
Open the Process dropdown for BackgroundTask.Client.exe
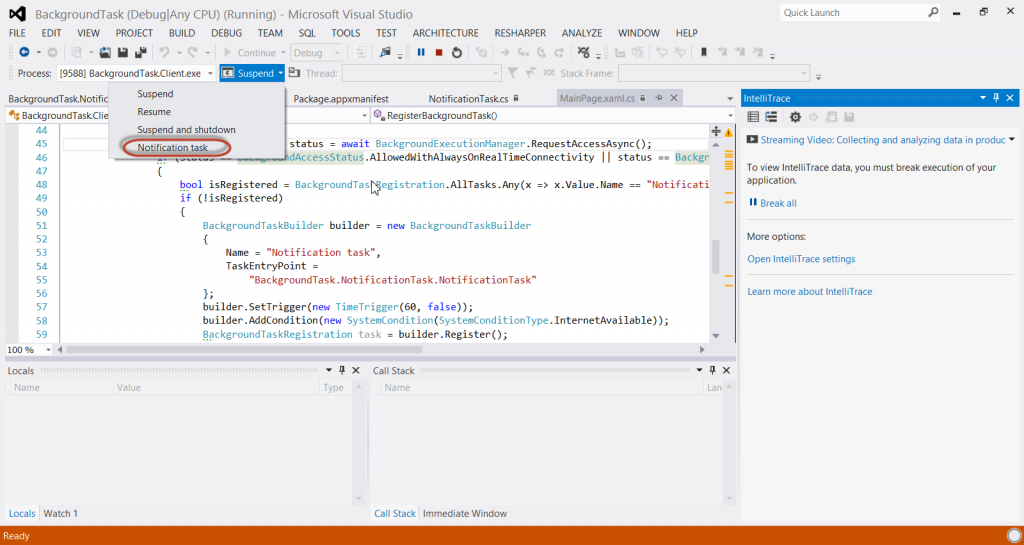coord(210,73)
